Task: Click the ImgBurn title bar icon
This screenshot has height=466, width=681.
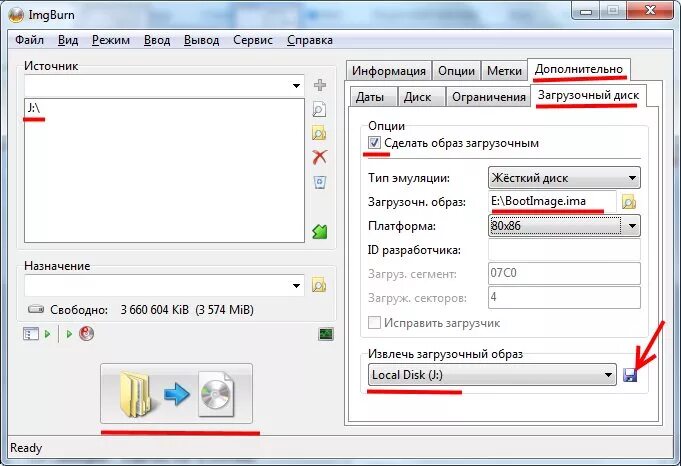Action: pyautogui.click(x=16, y=15)
